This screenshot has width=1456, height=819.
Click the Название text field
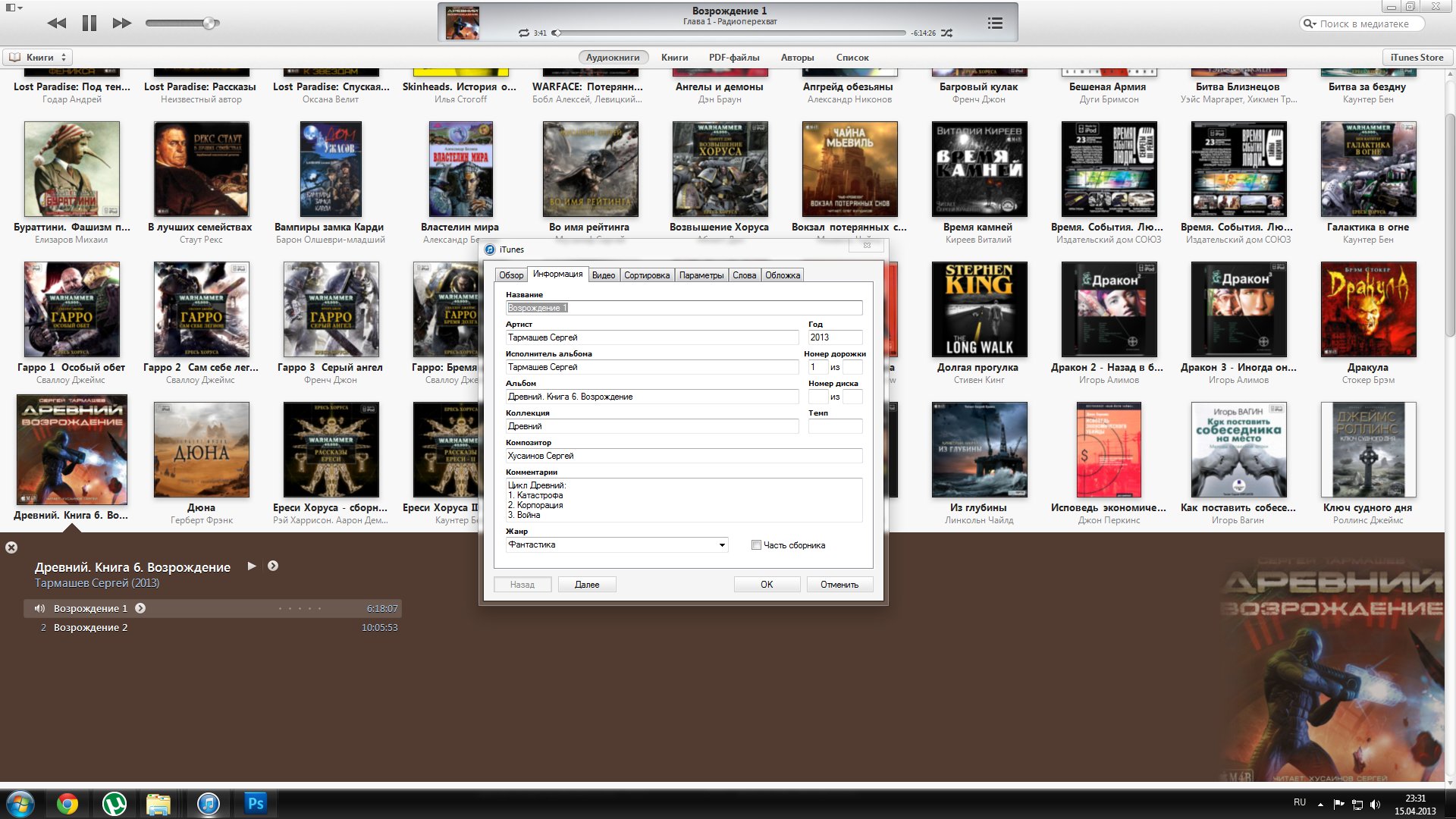click(684, 308)
